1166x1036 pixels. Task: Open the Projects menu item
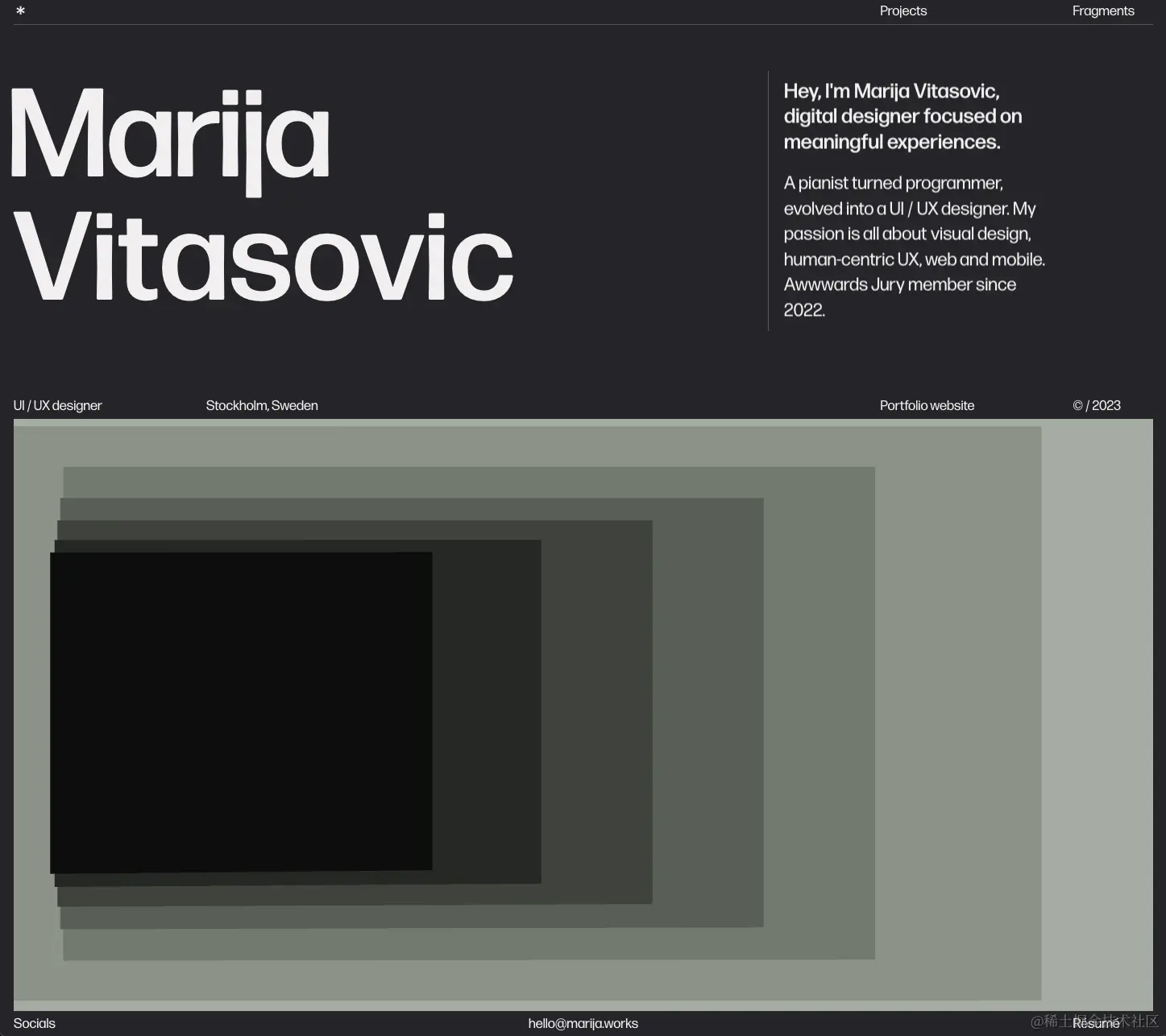click(903, 10)
